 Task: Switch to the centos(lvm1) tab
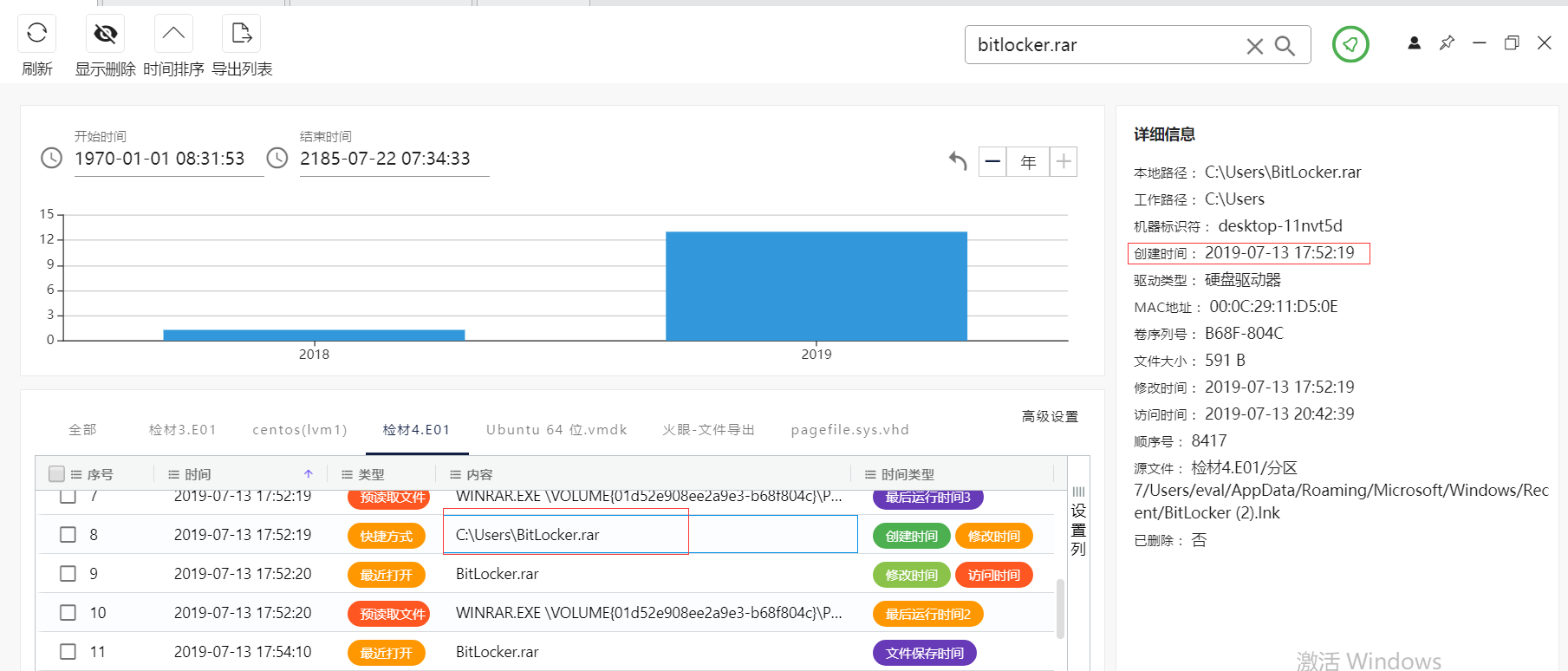(x=300, y=430)
